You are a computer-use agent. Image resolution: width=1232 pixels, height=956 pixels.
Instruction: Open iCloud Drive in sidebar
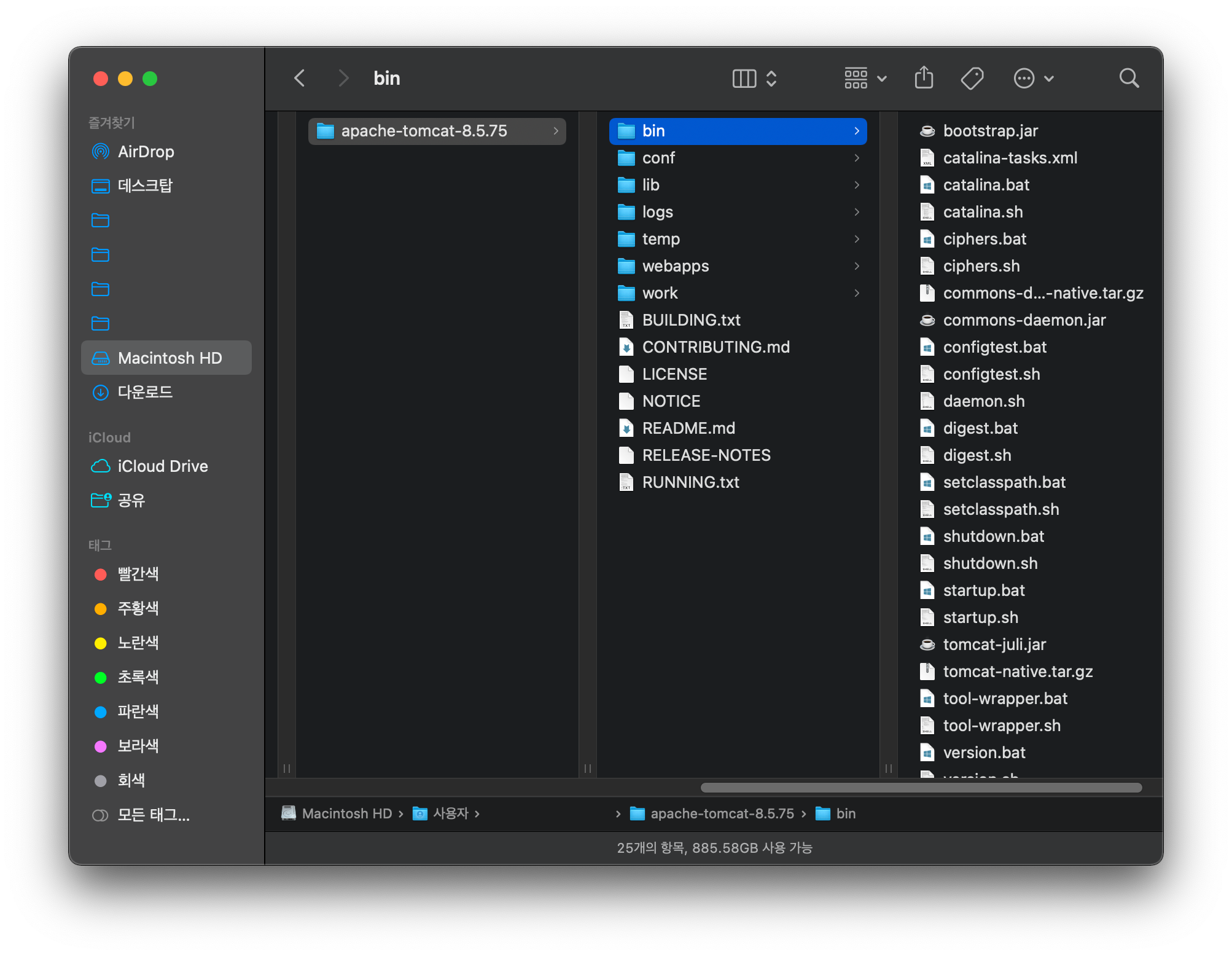coord(162,466)
